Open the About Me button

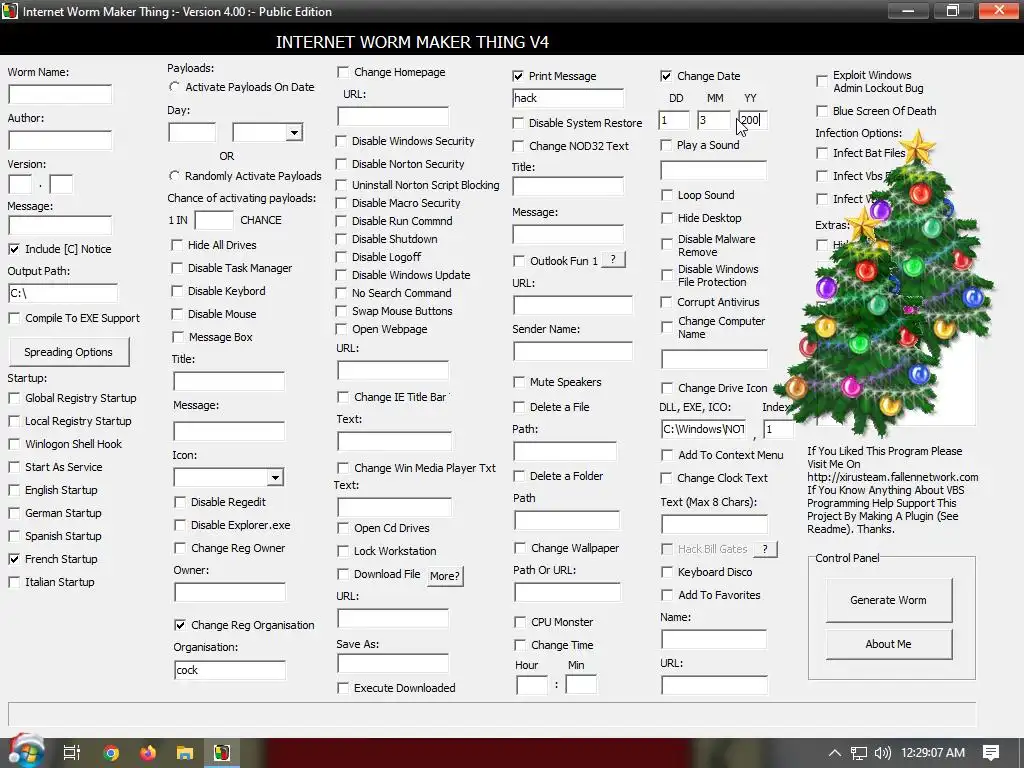point(888,644)
